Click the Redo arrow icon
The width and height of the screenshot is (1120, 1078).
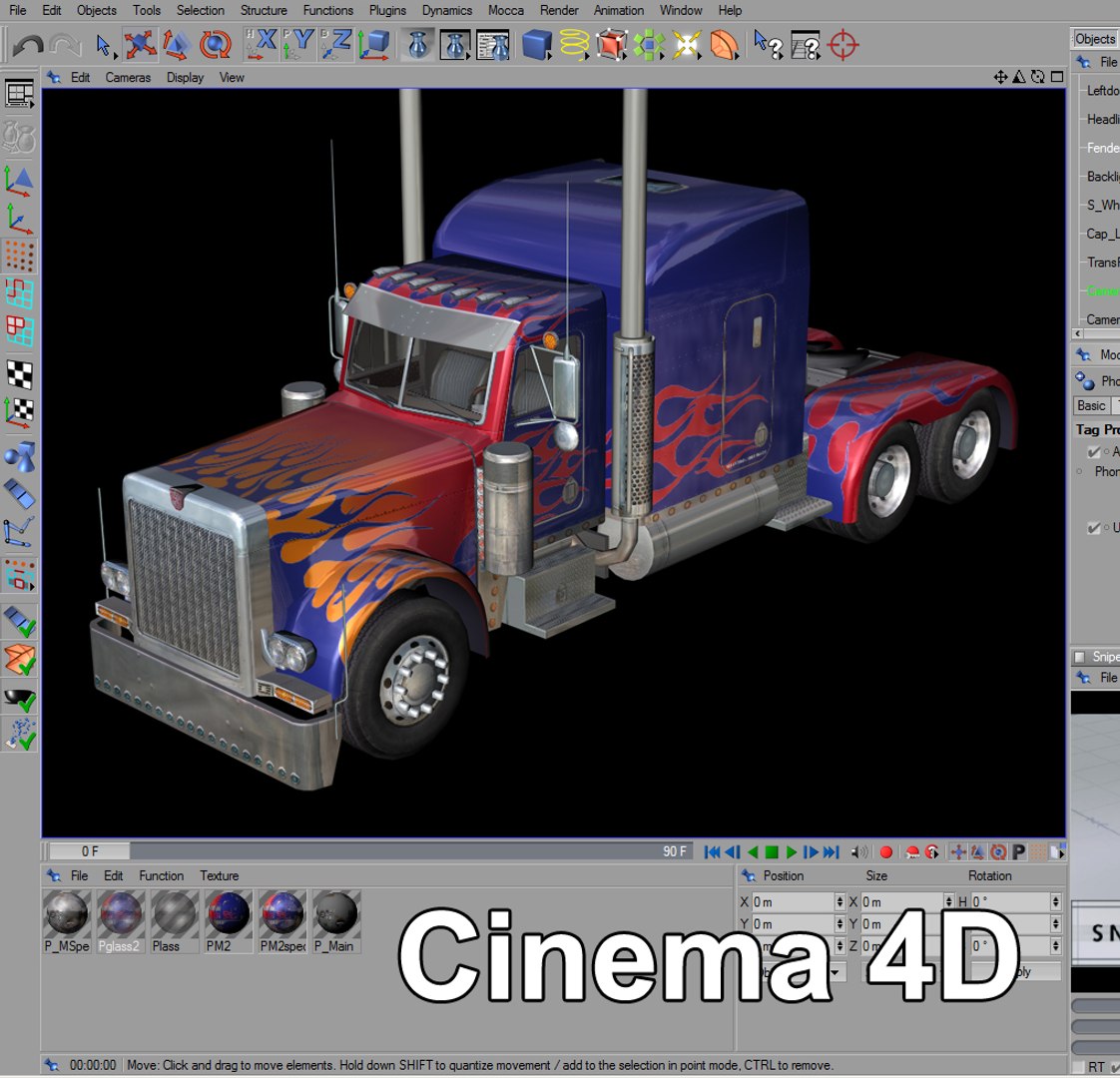65,46
